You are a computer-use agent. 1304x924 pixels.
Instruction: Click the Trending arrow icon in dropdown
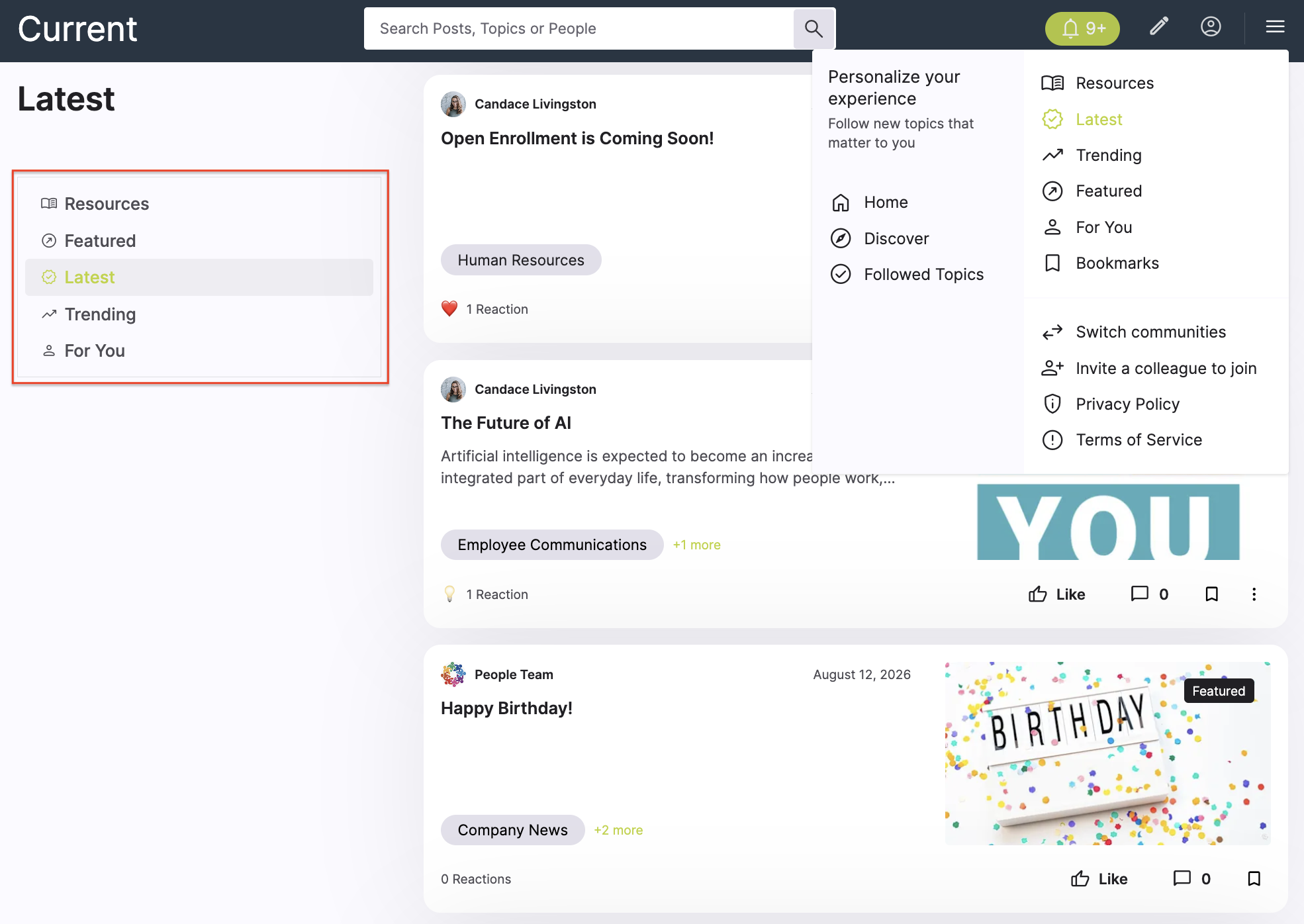[1052, 155]
